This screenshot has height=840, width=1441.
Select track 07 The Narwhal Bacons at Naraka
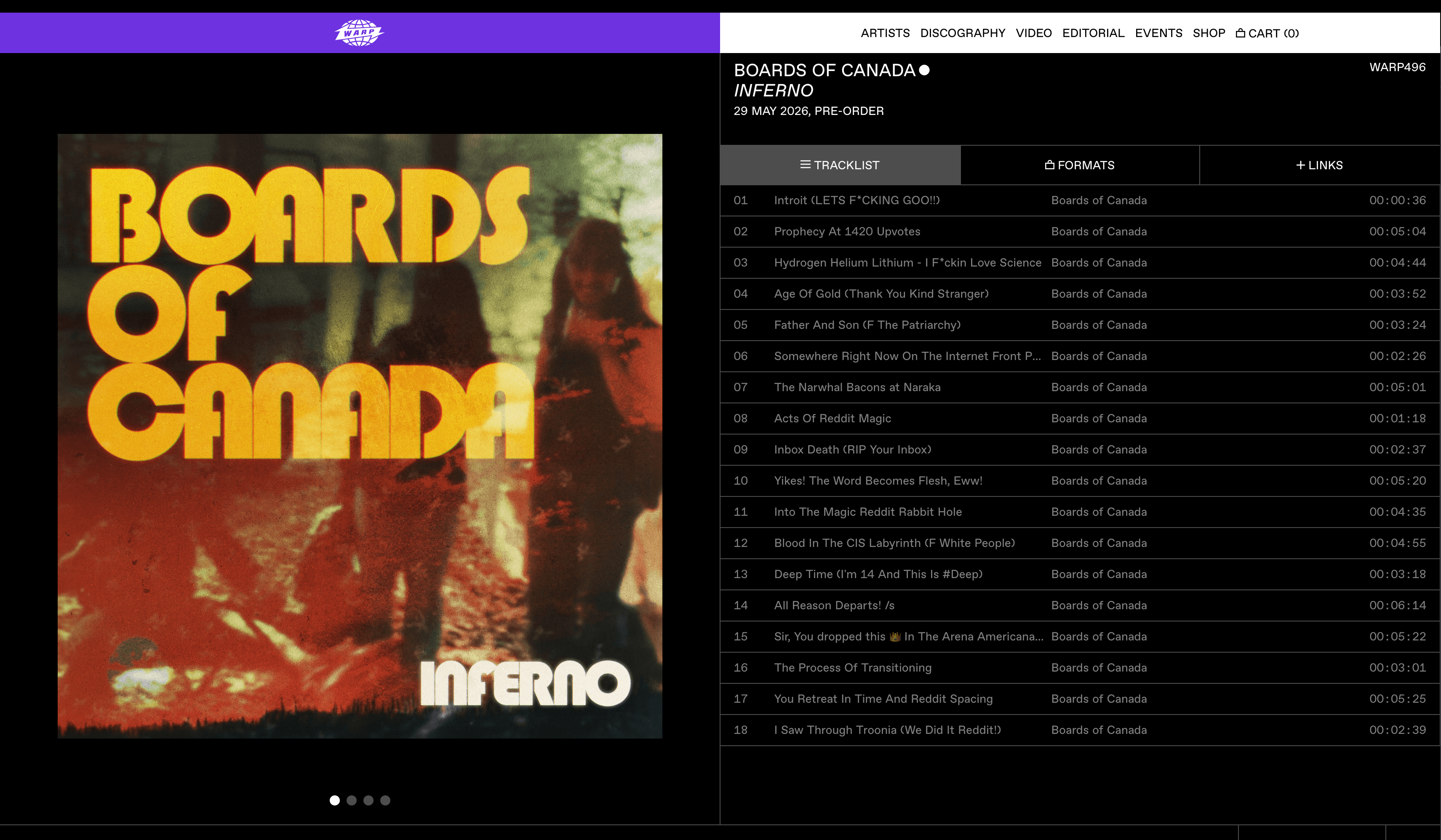click(x=857, y=387)
